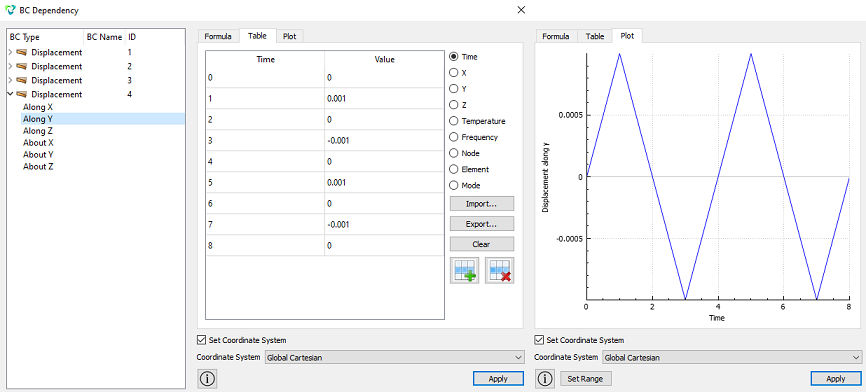Click the delete table row icon
The image size is (866, 392).
[x=499, y=271]
